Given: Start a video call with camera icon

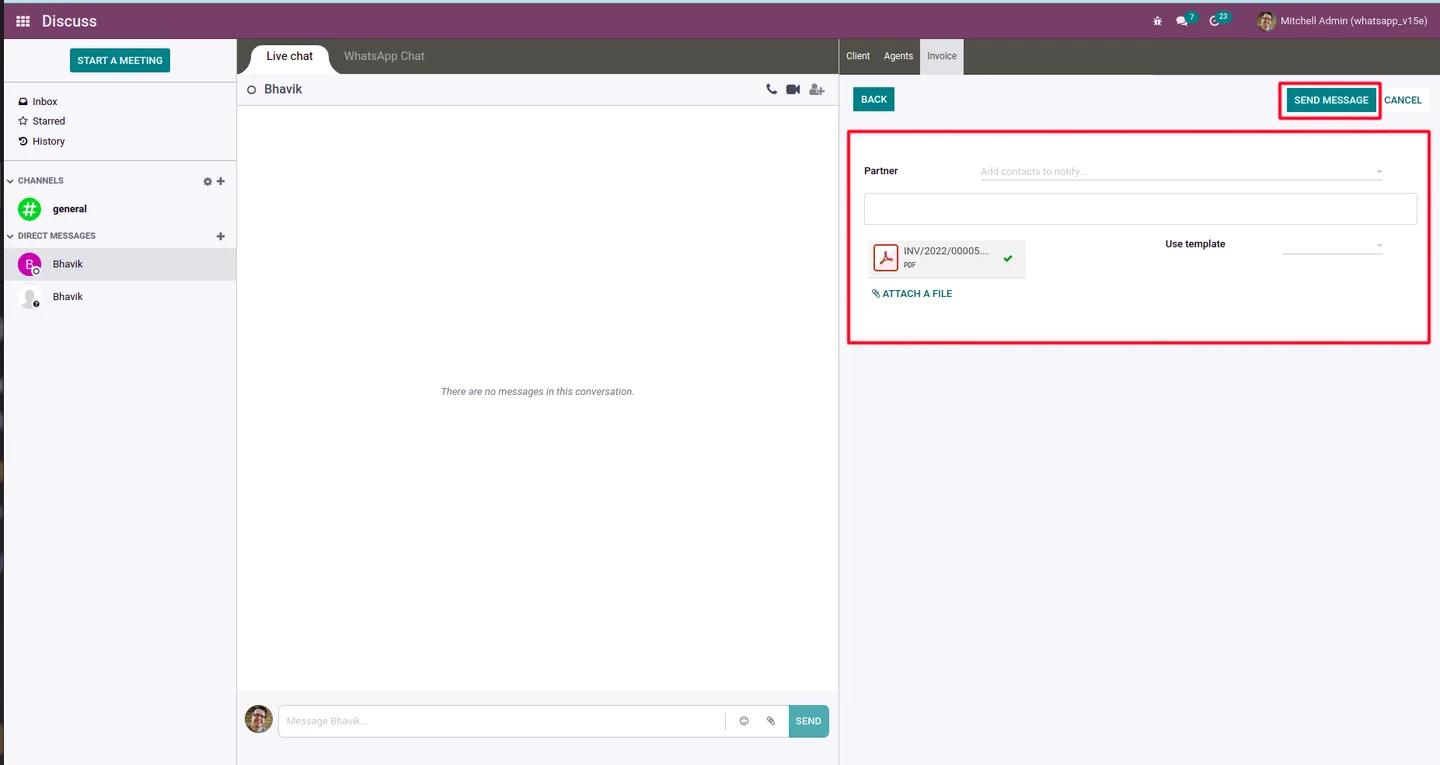Looking at the screenshot, I should click(x=793, y=89).
